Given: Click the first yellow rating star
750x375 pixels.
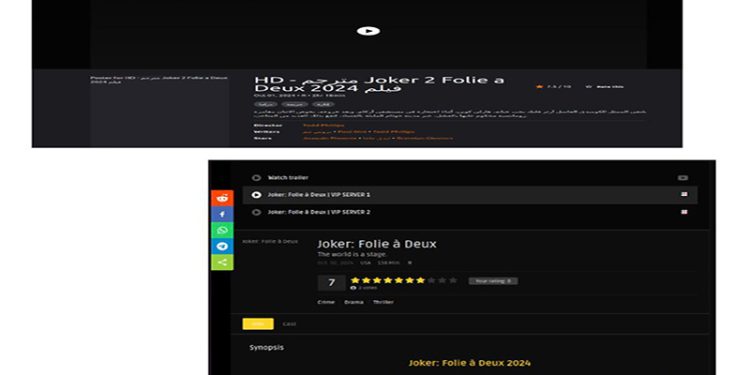Looking at the screenshot, I should pos(355,280).
